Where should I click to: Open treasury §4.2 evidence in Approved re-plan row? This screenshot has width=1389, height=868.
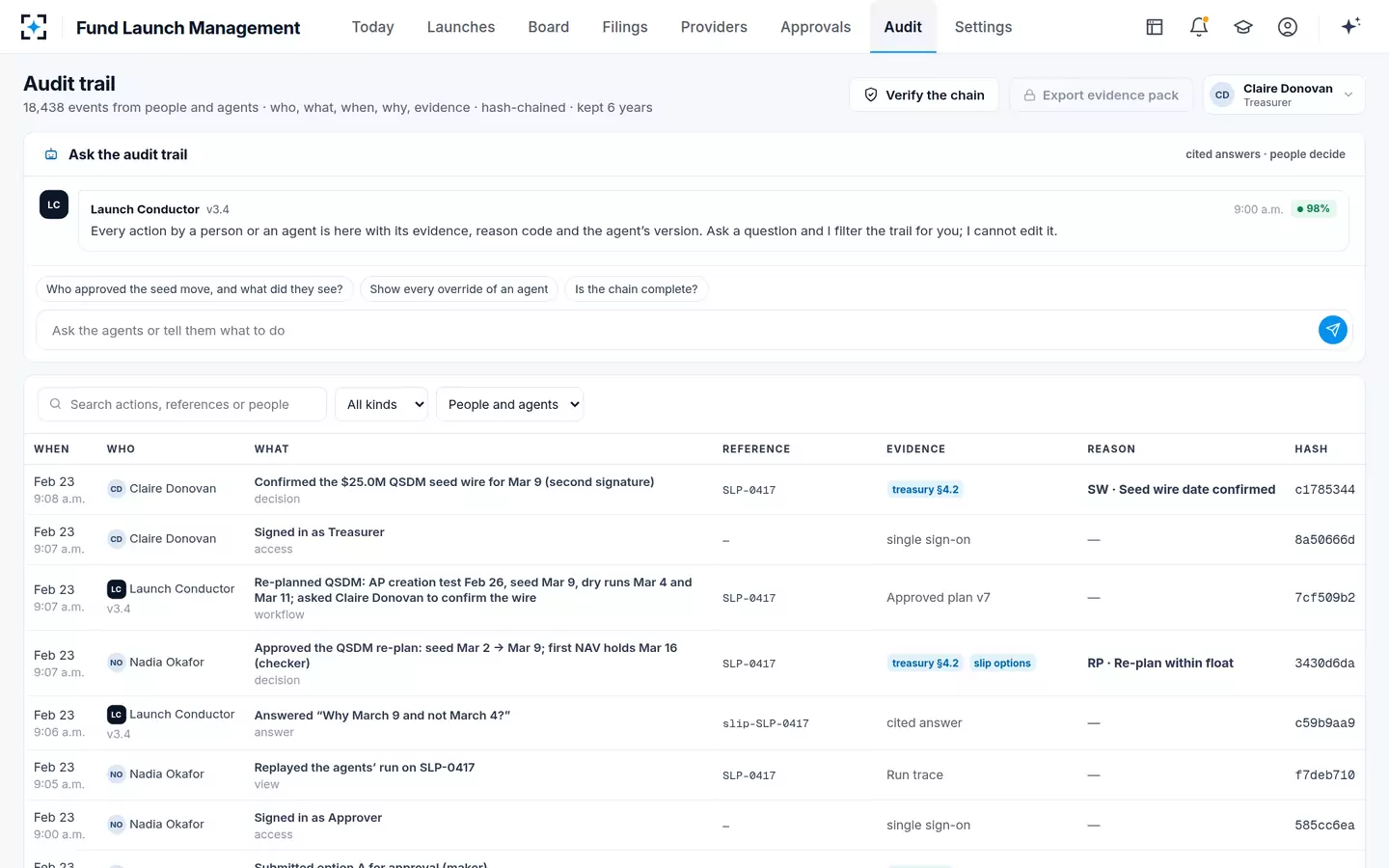point(925,664)
